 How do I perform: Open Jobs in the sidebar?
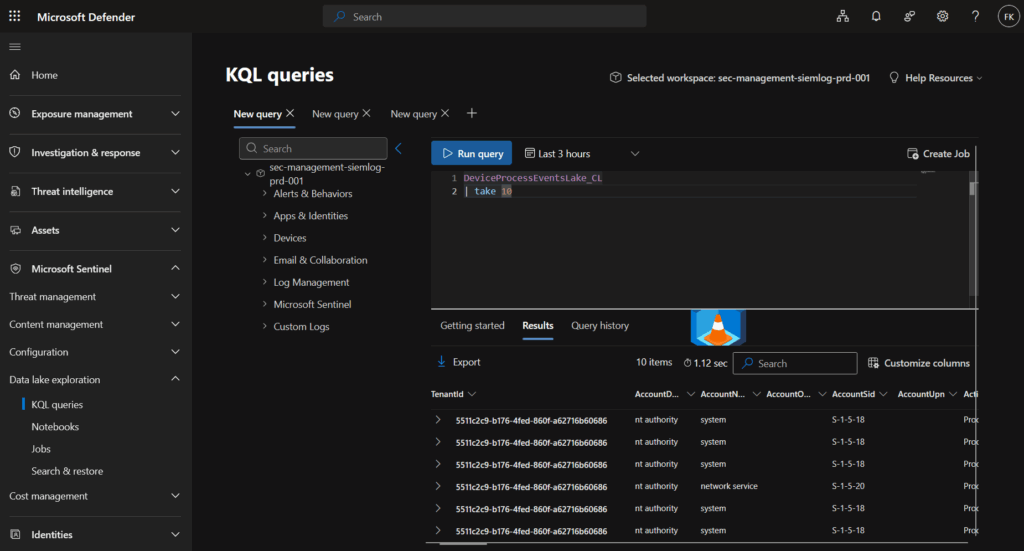pyautogui.click(x=40, y=449)
